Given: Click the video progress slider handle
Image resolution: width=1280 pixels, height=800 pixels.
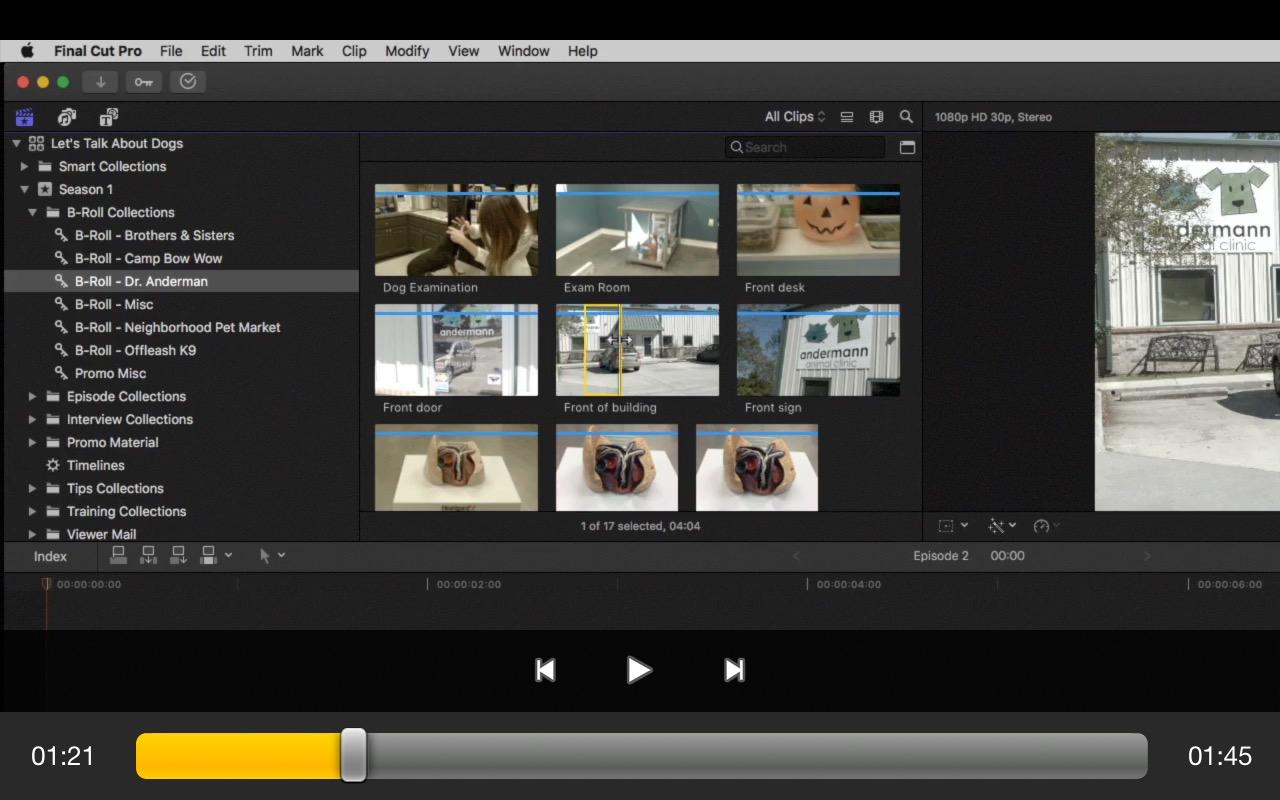Looking at the screenshot, I should [353, 755].
